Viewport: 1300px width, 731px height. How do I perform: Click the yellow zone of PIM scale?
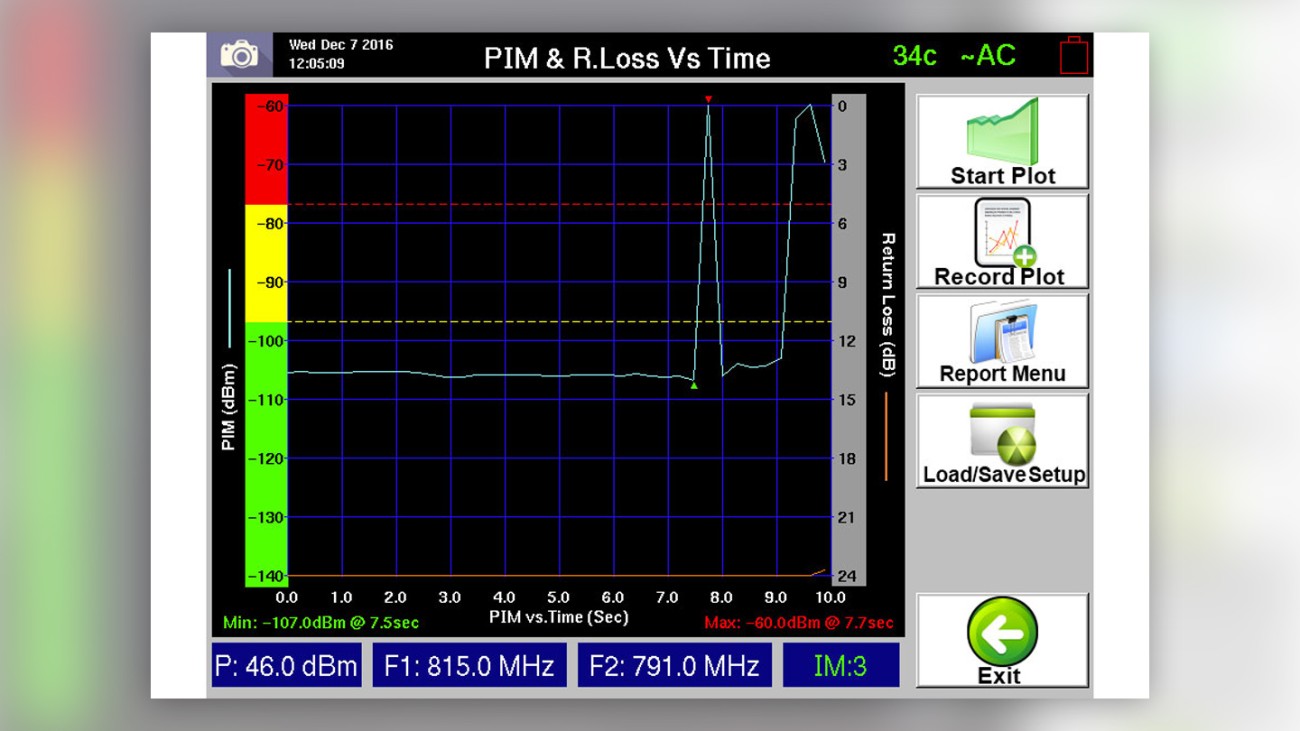(x=266, y=263)
